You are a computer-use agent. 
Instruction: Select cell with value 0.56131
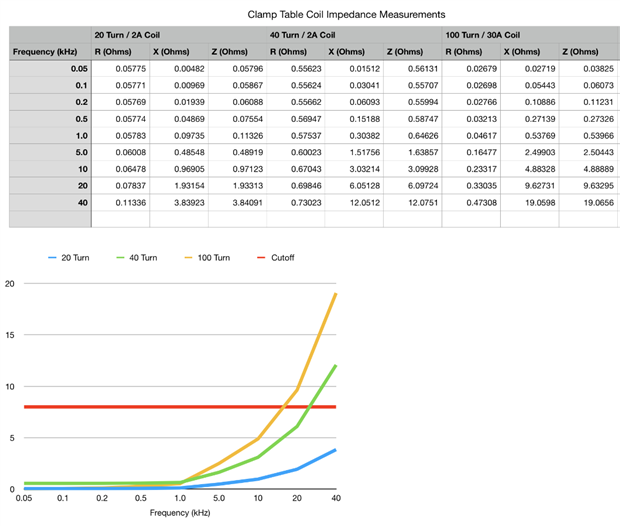(413, 68)
